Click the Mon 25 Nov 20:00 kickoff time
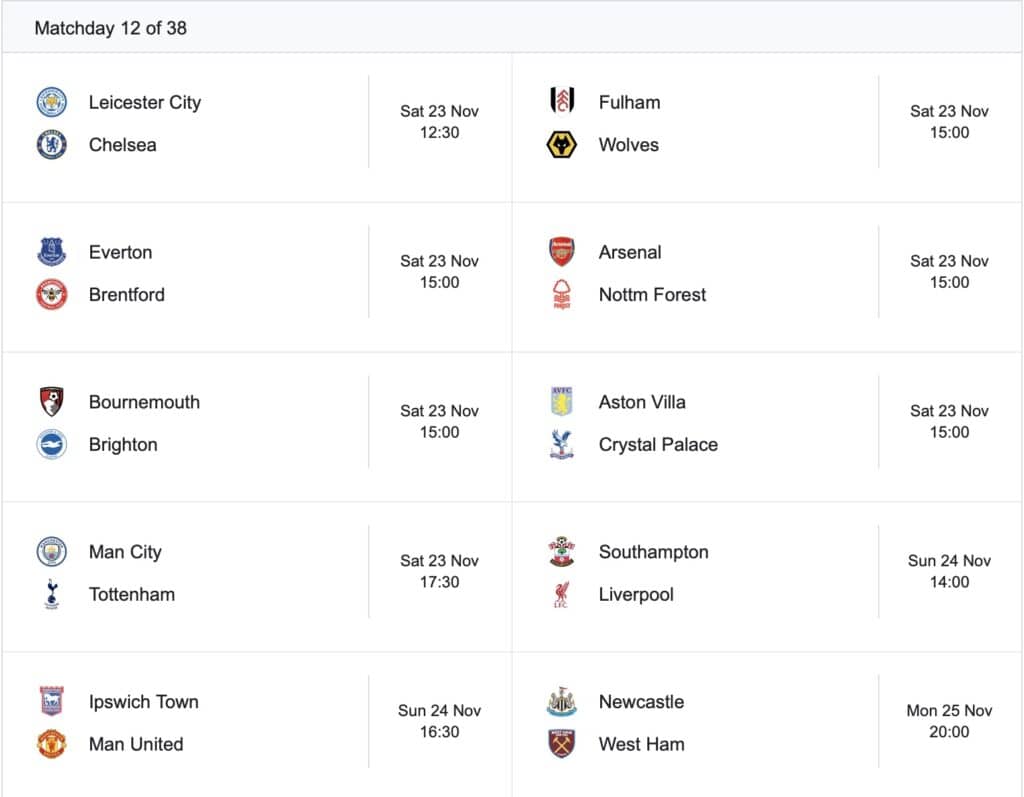 (949, 721)
